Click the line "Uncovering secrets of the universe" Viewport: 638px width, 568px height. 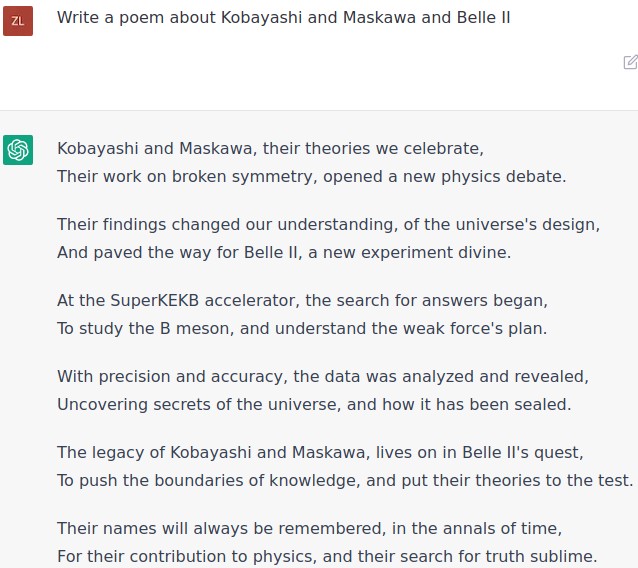tap(313, 405)
